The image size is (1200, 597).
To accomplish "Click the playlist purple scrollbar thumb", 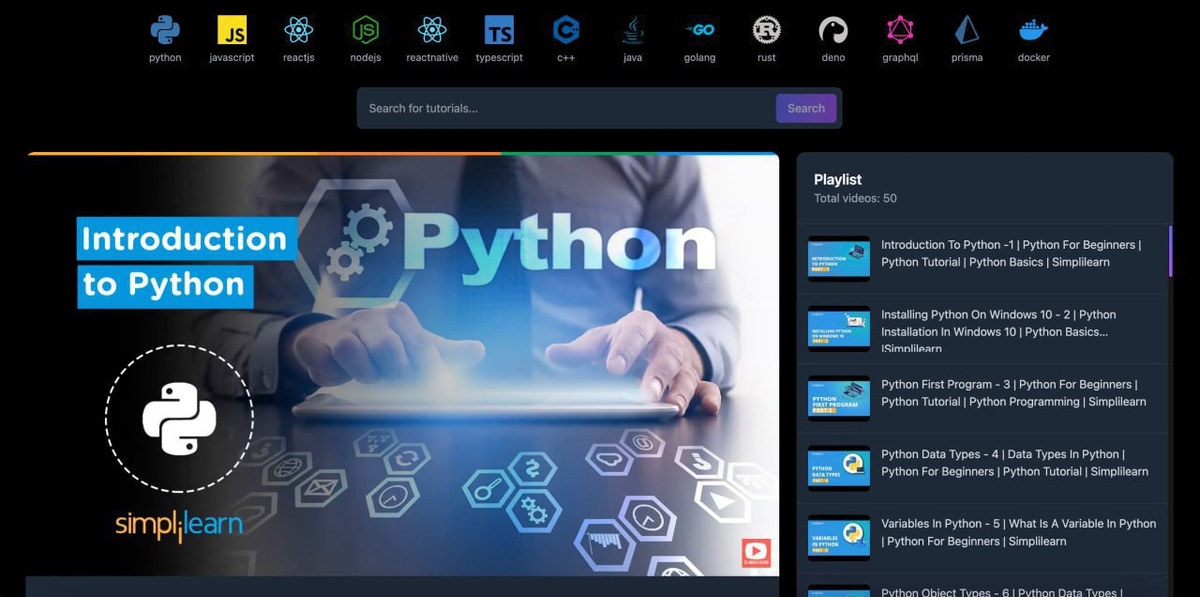I will (x=1170, y=250).
